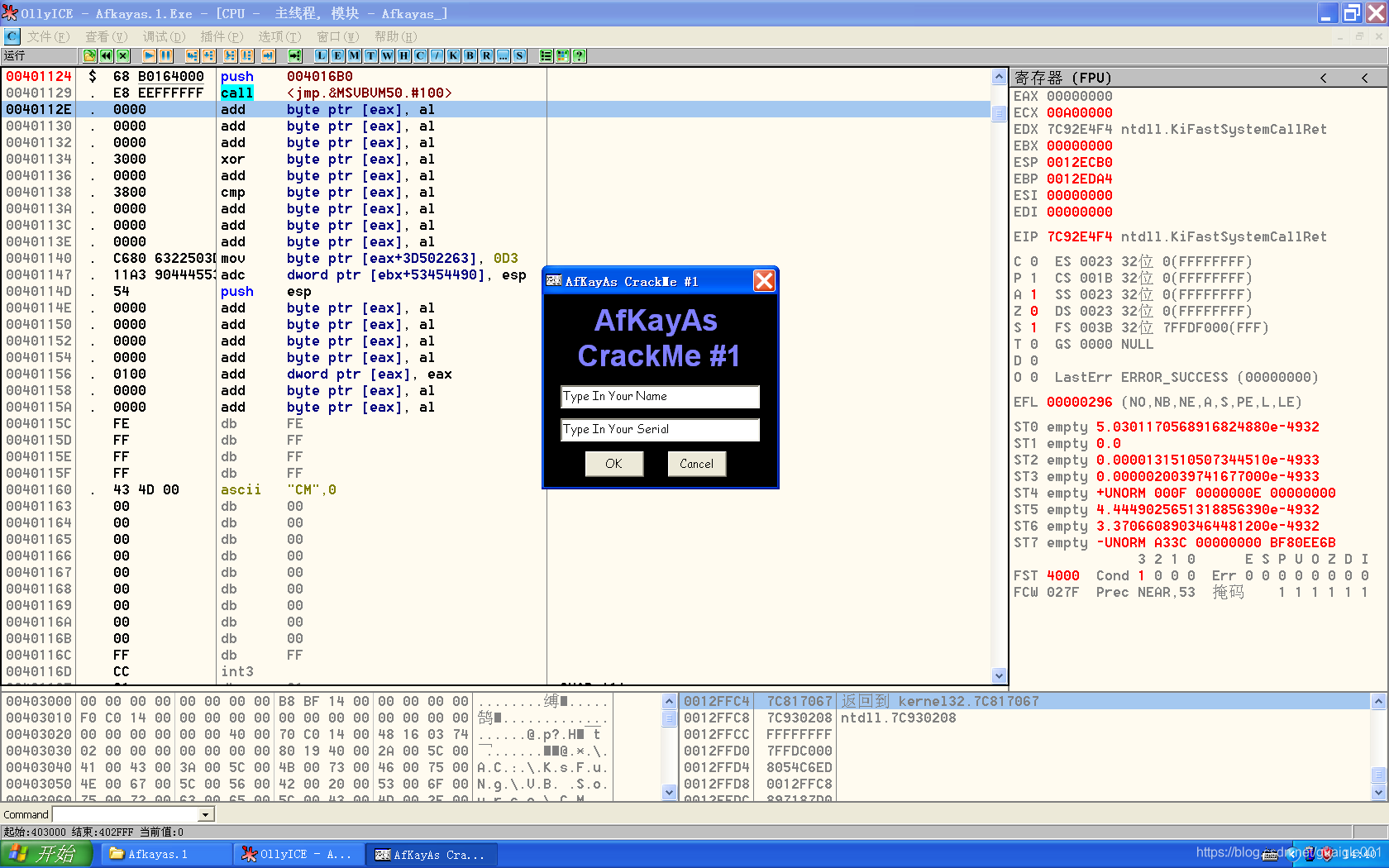
Task: Click the Type In Your Name field
Action: tap(660, 397)
